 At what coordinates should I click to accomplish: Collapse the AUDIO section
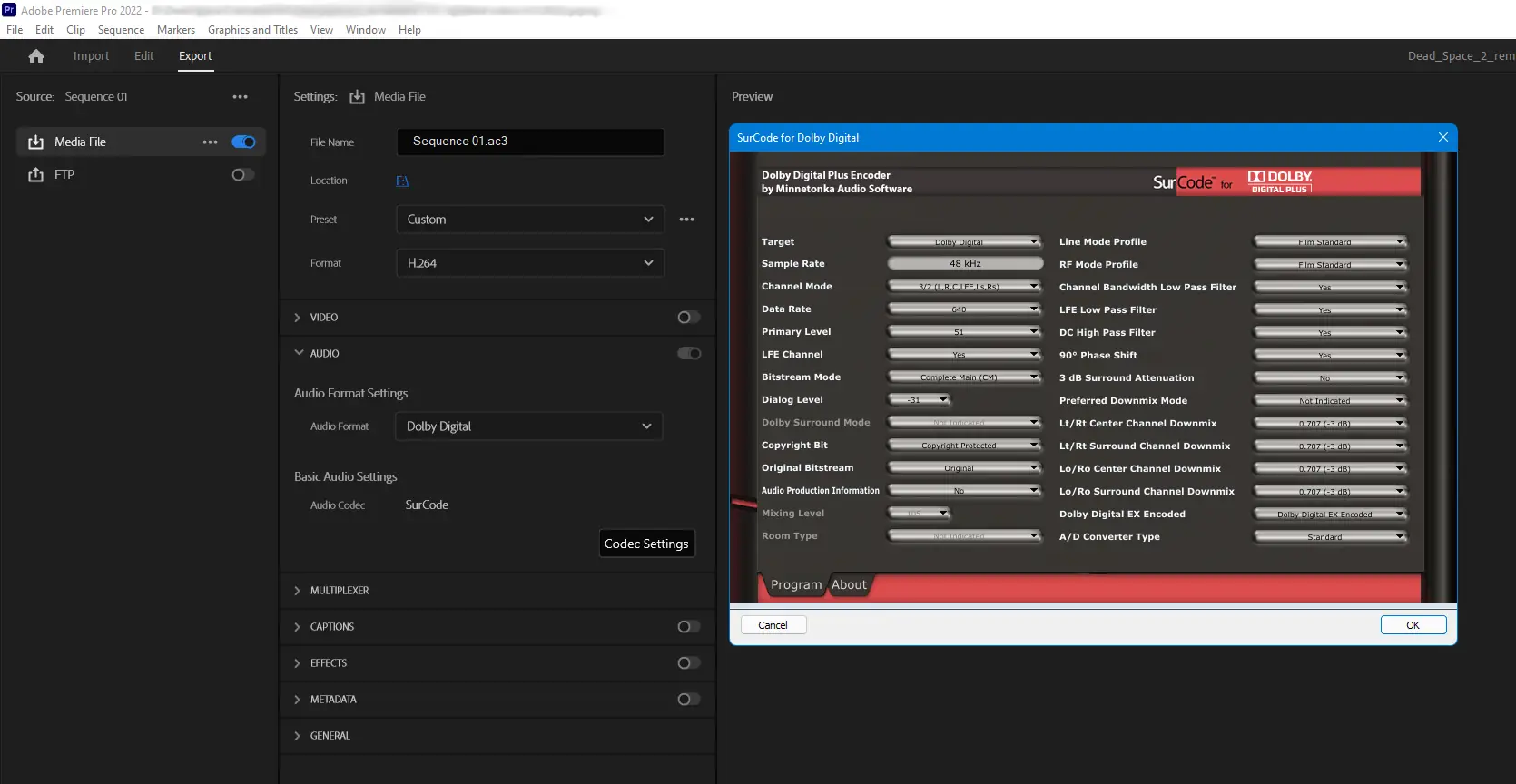pyautogui.click(x=298, y=354)
